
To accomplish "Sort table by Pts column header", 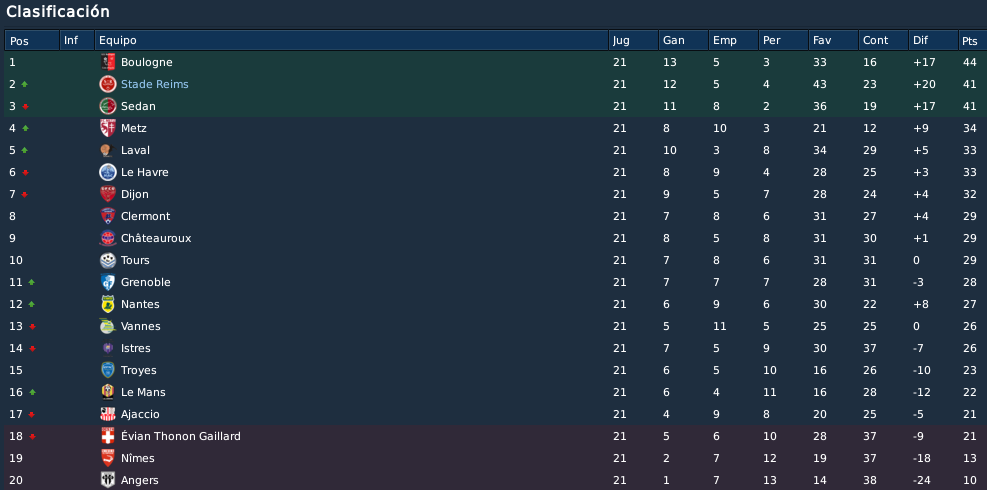I will 972,40.
